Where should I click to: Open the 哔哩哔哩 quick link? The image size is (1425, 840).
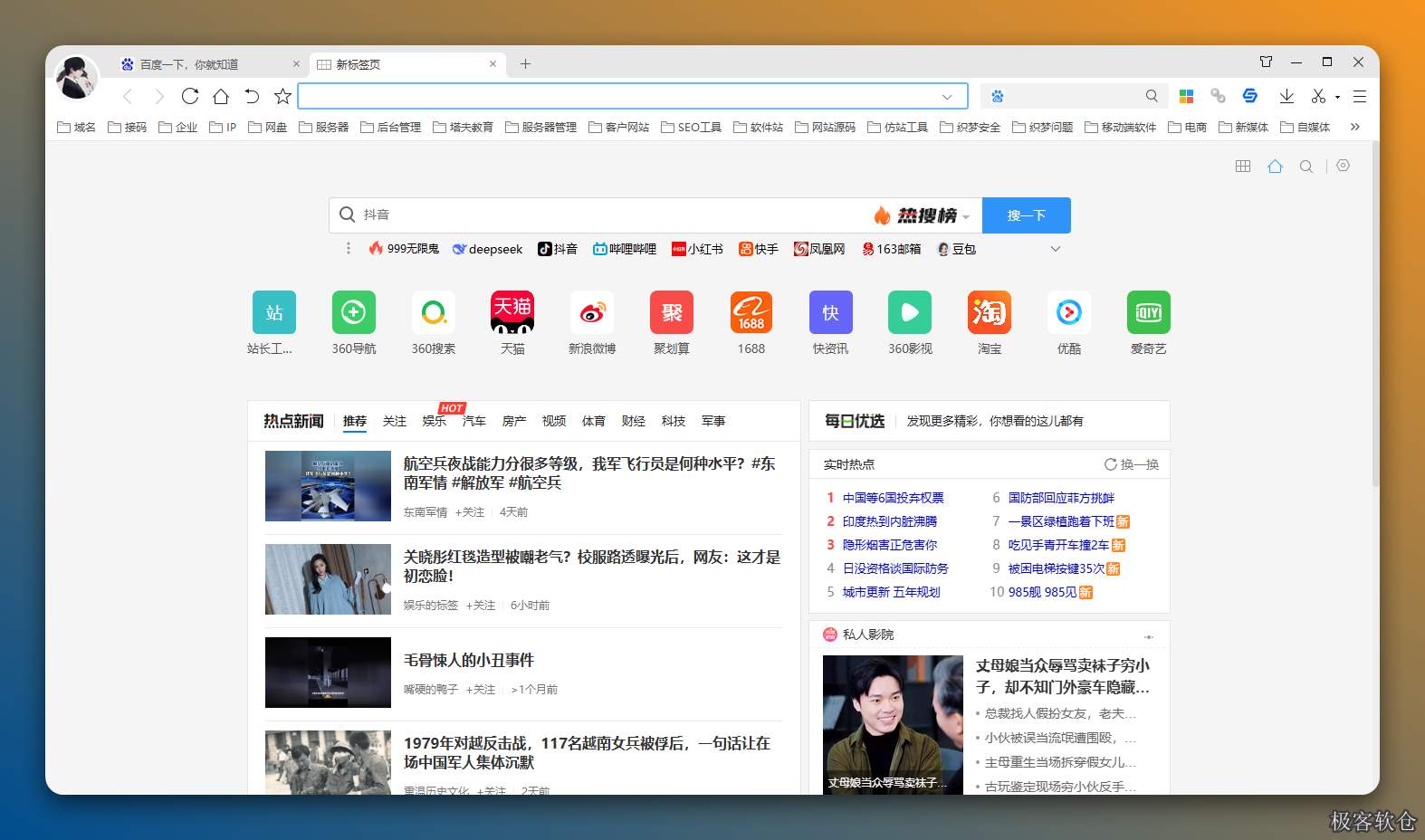click(x=625, y=249)
